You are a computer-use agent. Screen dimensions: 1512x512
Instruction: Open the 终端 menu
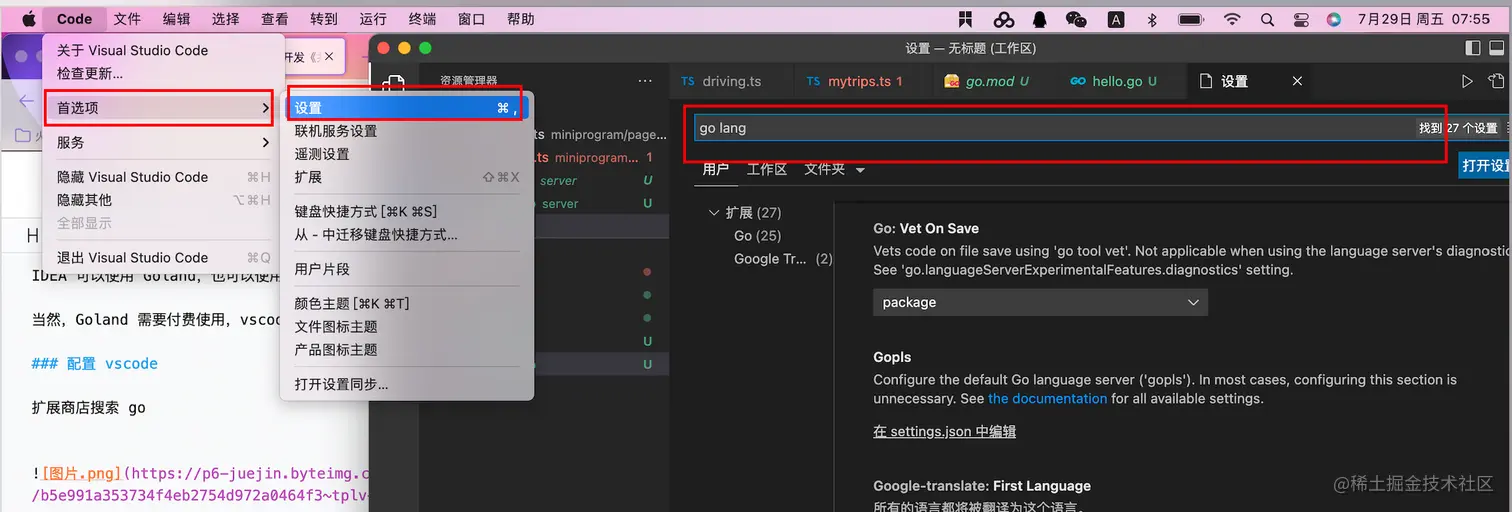[x=422, y=19]
